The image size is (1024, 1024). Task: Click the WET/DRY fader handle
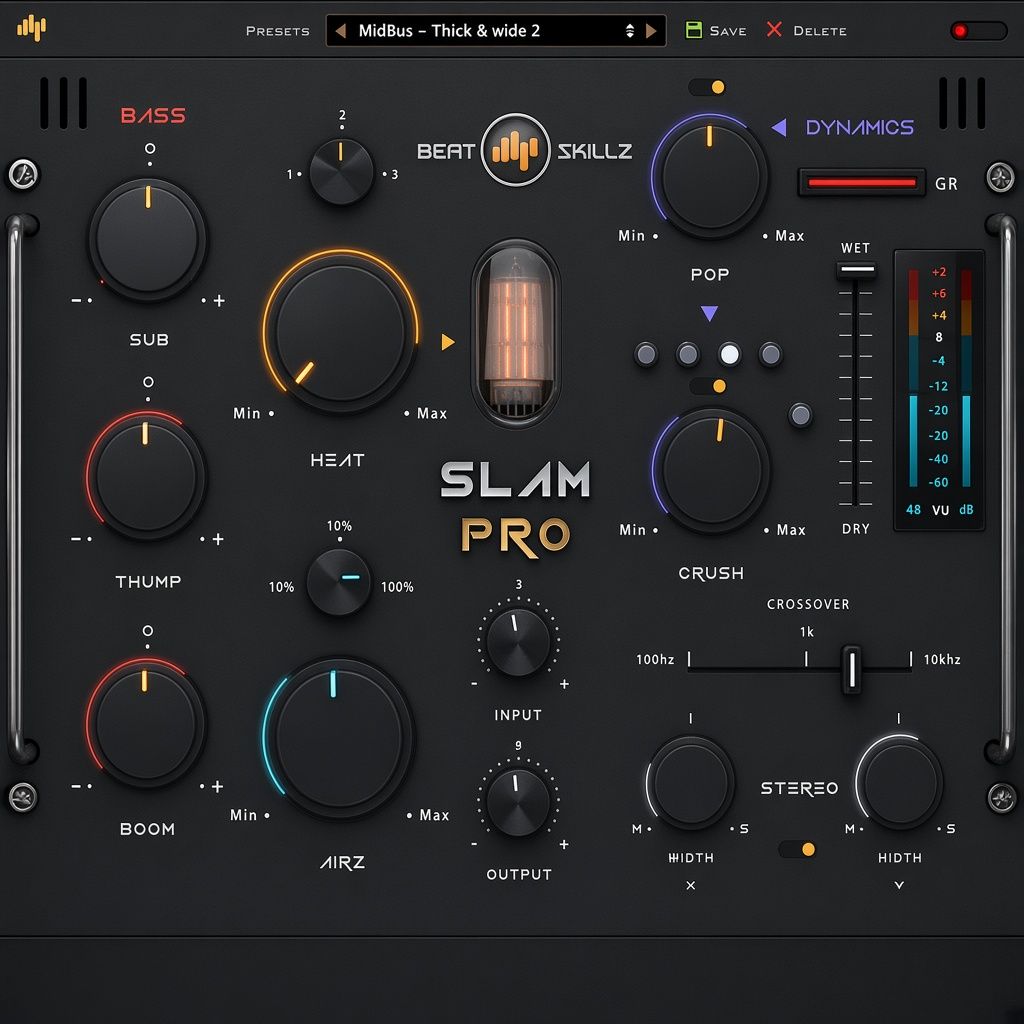[x=856, y=270]
